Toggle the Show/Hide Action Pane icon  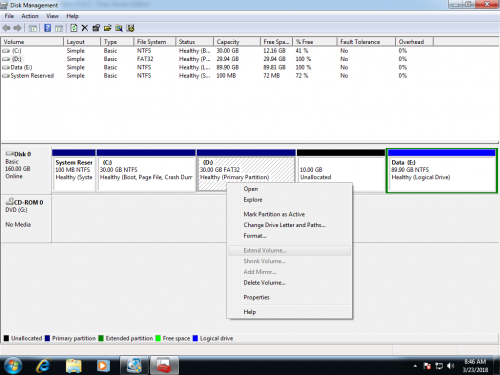(59, 28)
